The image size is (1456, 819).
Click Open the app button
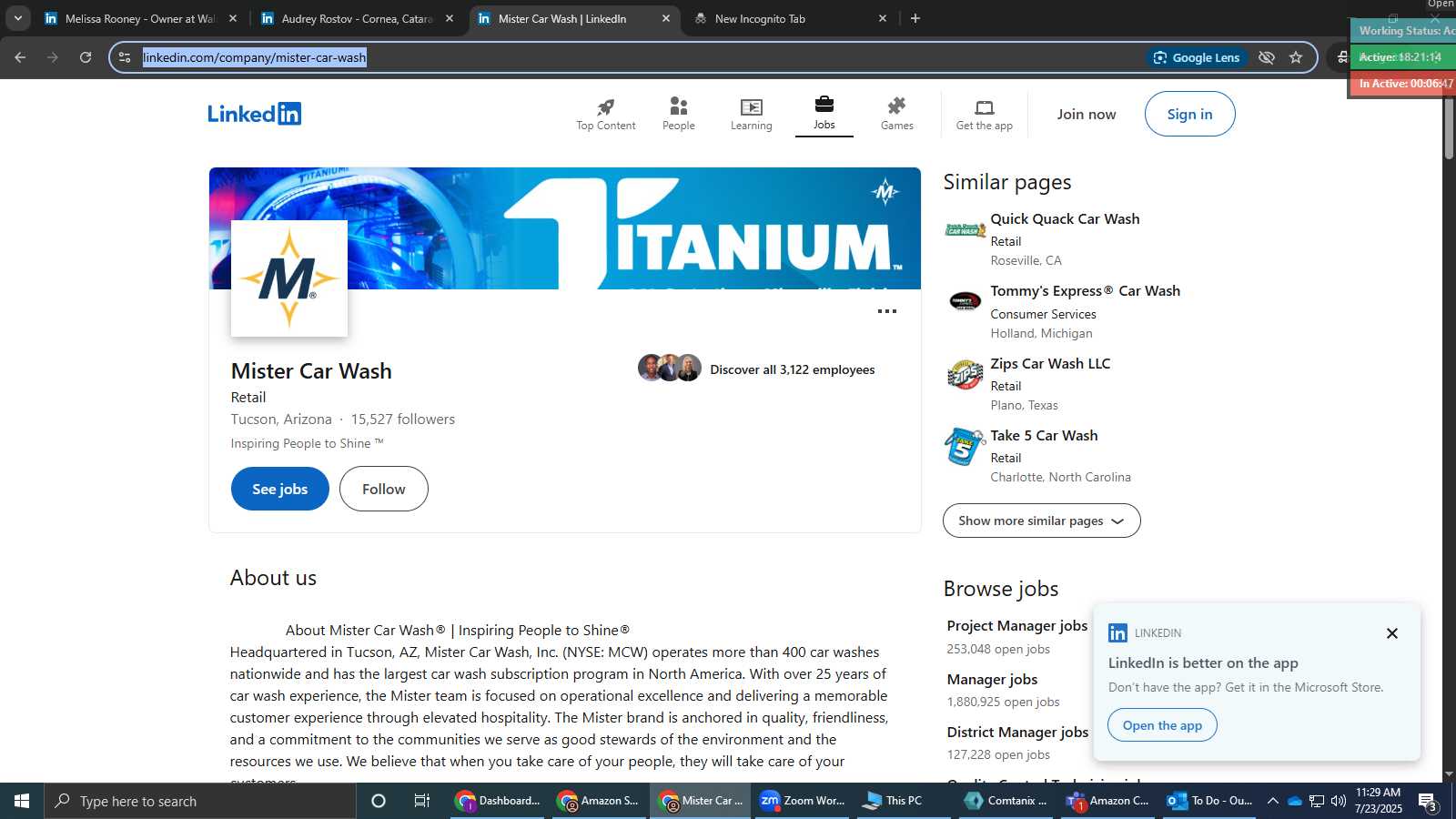(1162, 725)
